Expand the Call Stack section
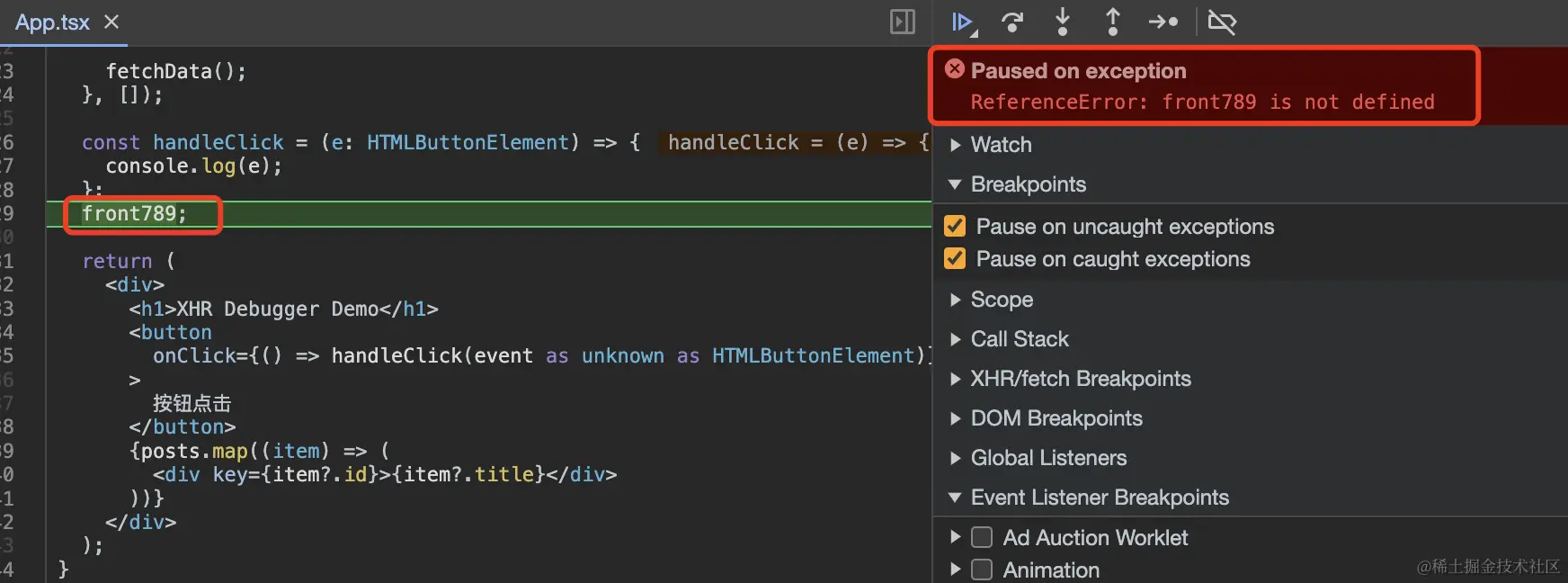 (955, 339)
